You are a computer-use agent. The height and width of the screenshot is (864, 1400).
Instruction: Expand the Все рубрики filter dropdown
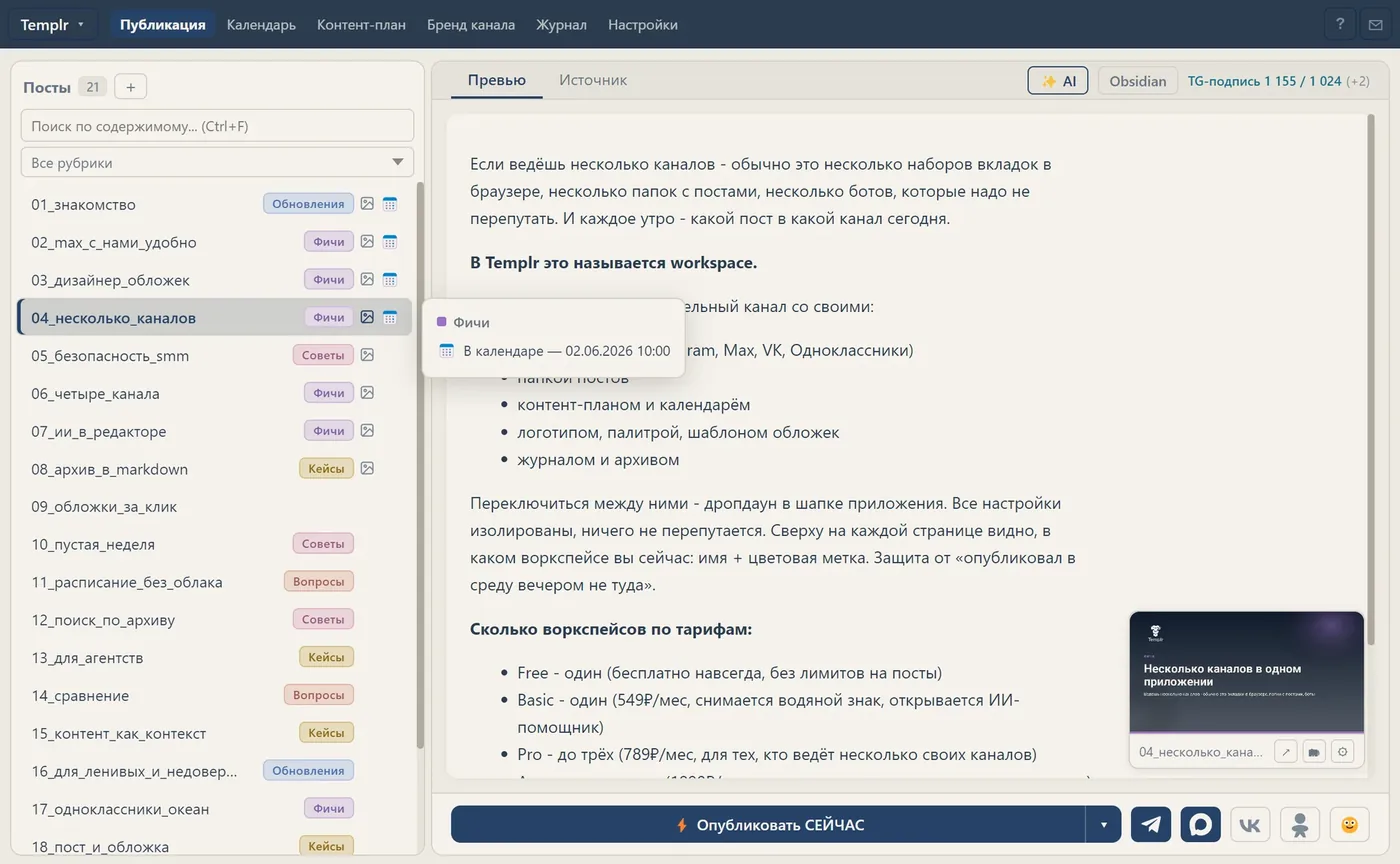pos(217,162)
